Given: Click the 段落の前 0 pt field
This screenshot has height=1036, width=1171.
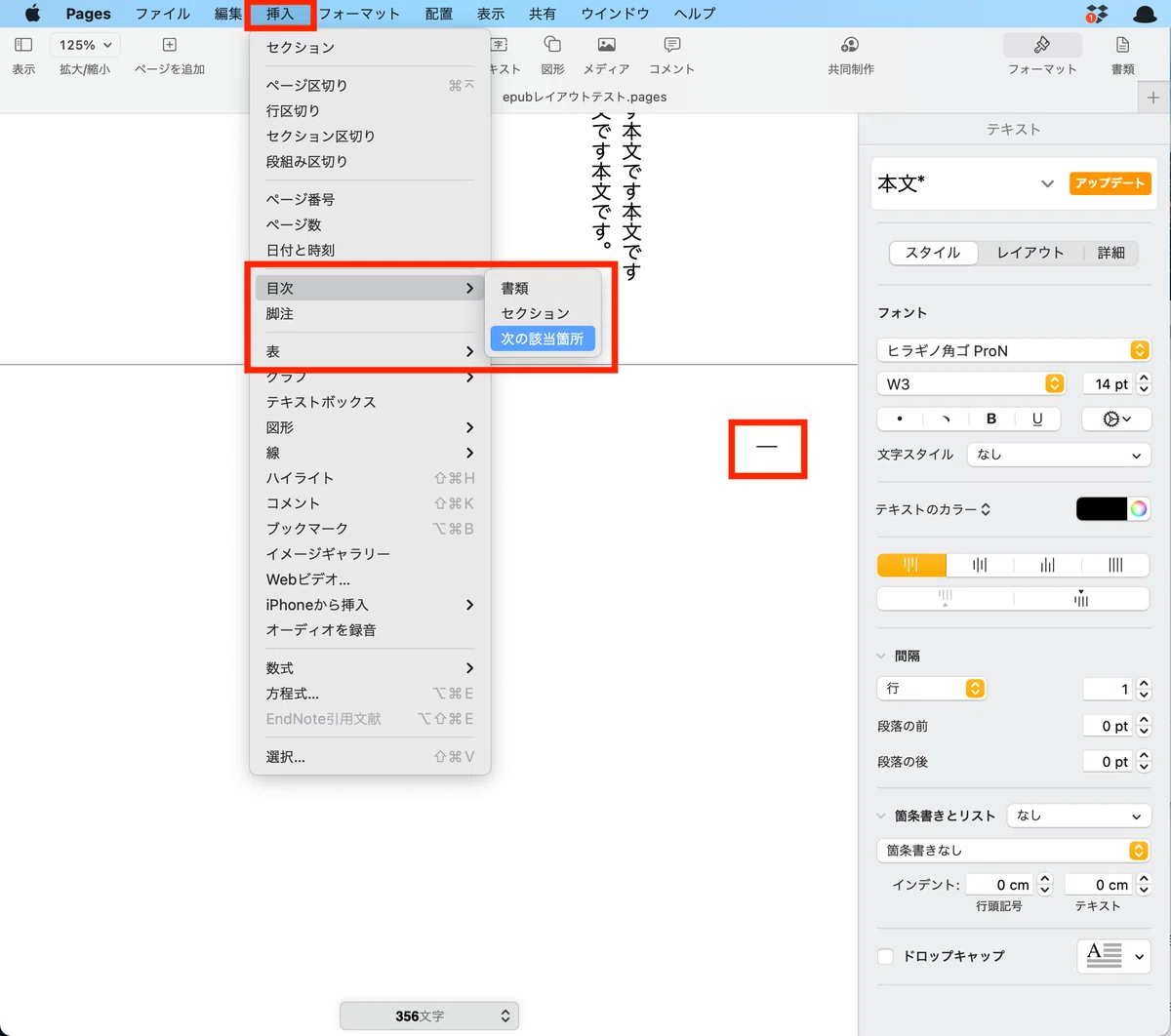Looking at the screenshot, I should [x=1108, y=726].
